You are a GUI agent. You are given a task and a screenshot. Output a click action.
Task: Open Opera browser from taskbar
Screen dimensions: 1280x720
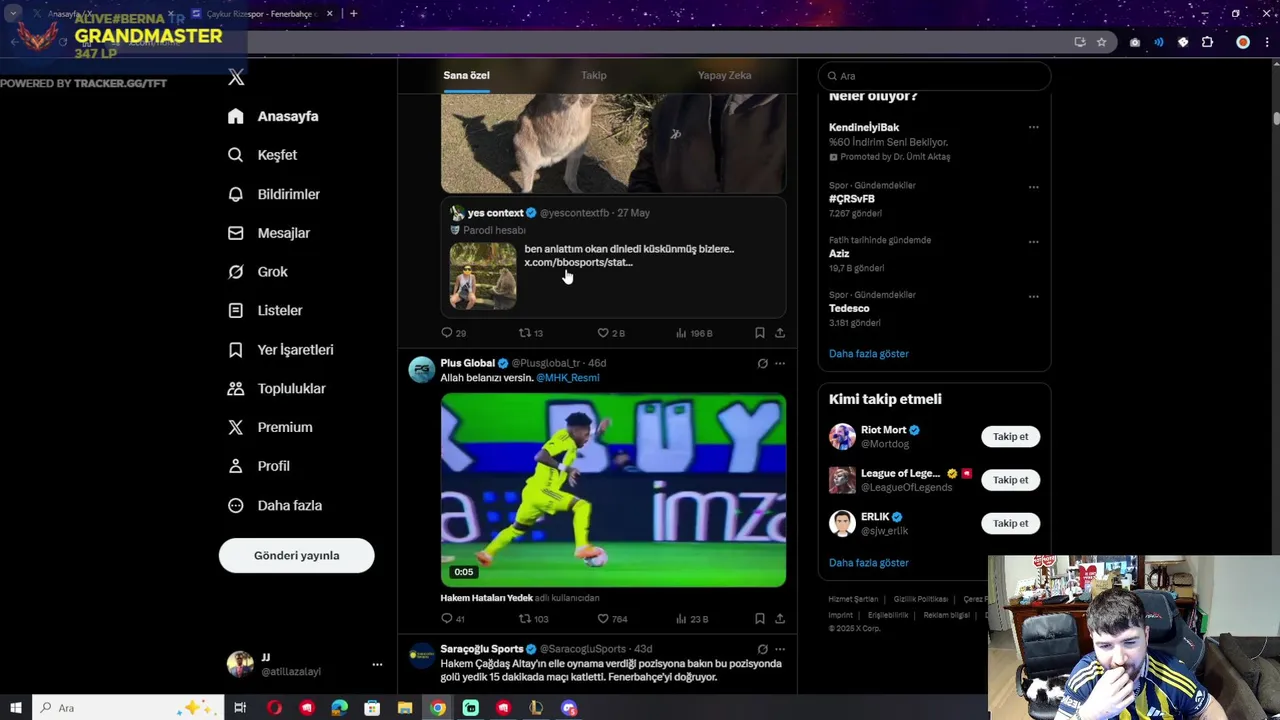pyautogui.click(x=274, y=708)
